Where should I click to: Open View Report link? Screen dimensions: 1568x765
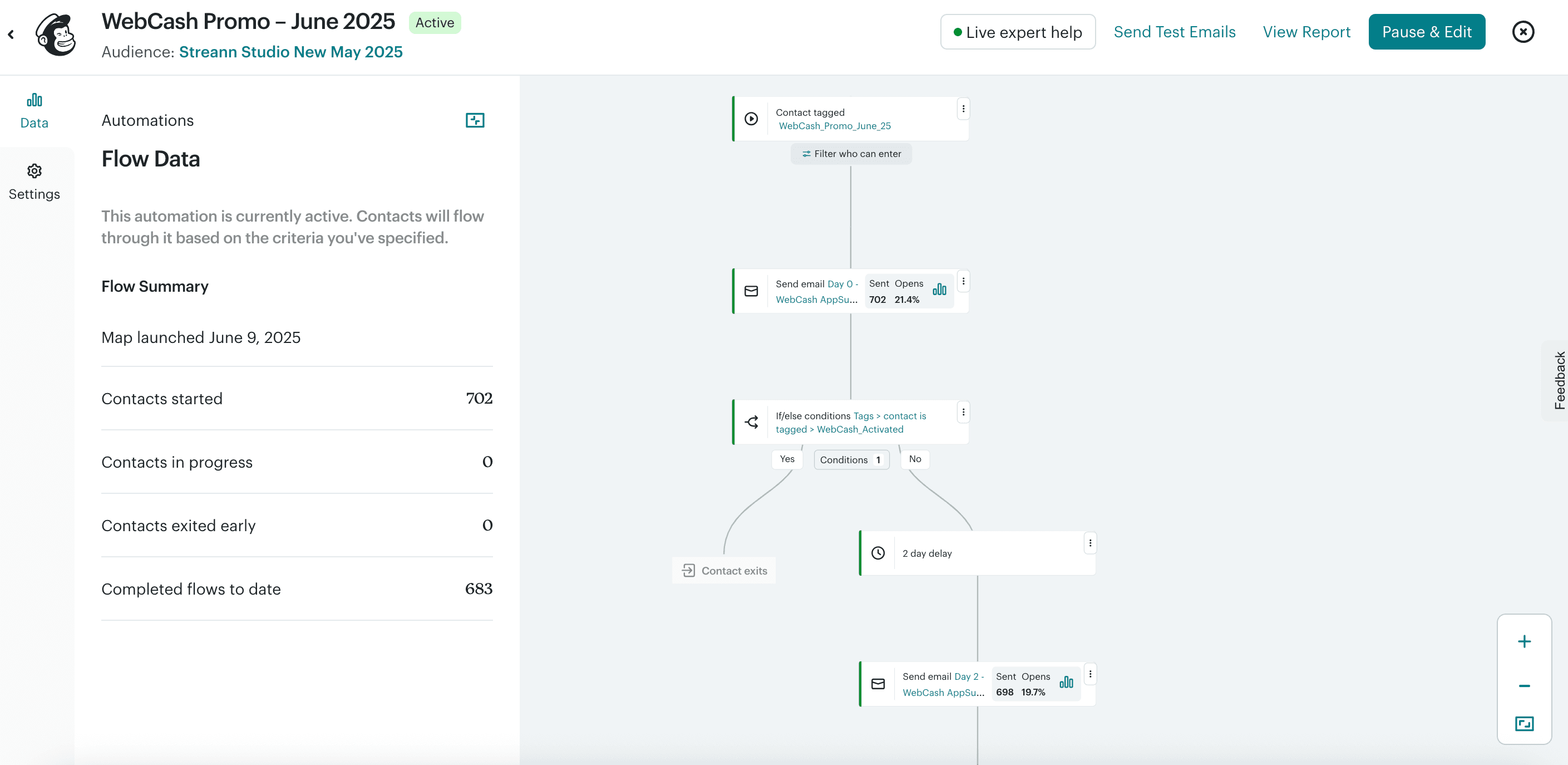click(1306, 32)
